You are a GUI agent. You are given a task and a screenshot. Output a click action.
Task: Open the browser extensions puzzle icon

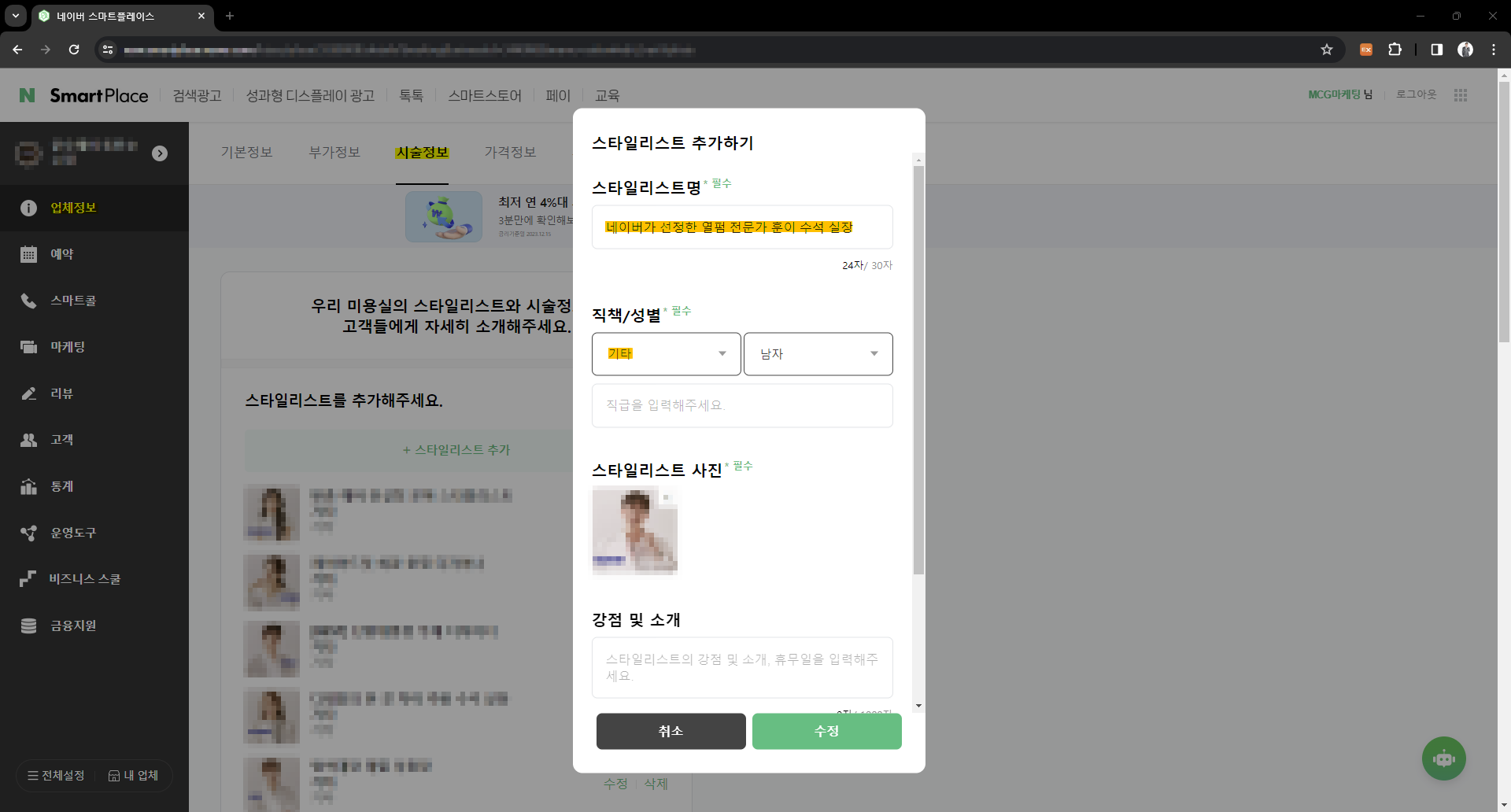pos(1395,50)
